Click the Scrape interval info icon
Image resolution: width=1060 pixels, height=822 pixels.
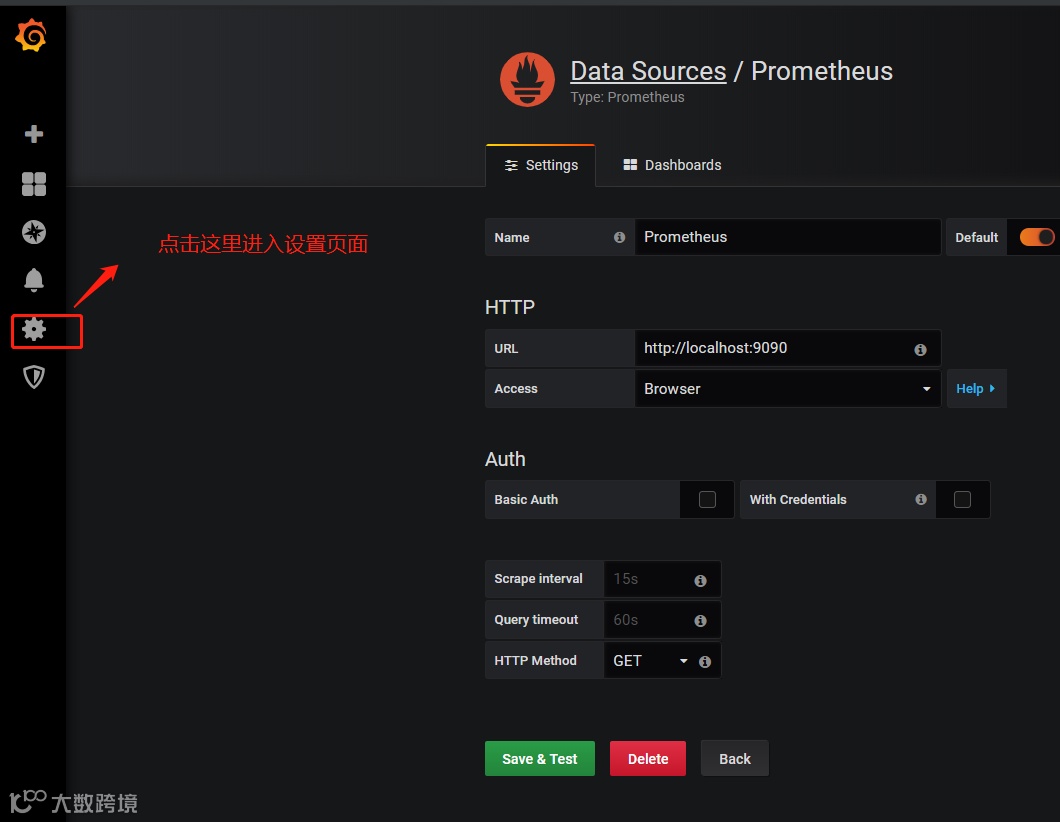(700, 580)
